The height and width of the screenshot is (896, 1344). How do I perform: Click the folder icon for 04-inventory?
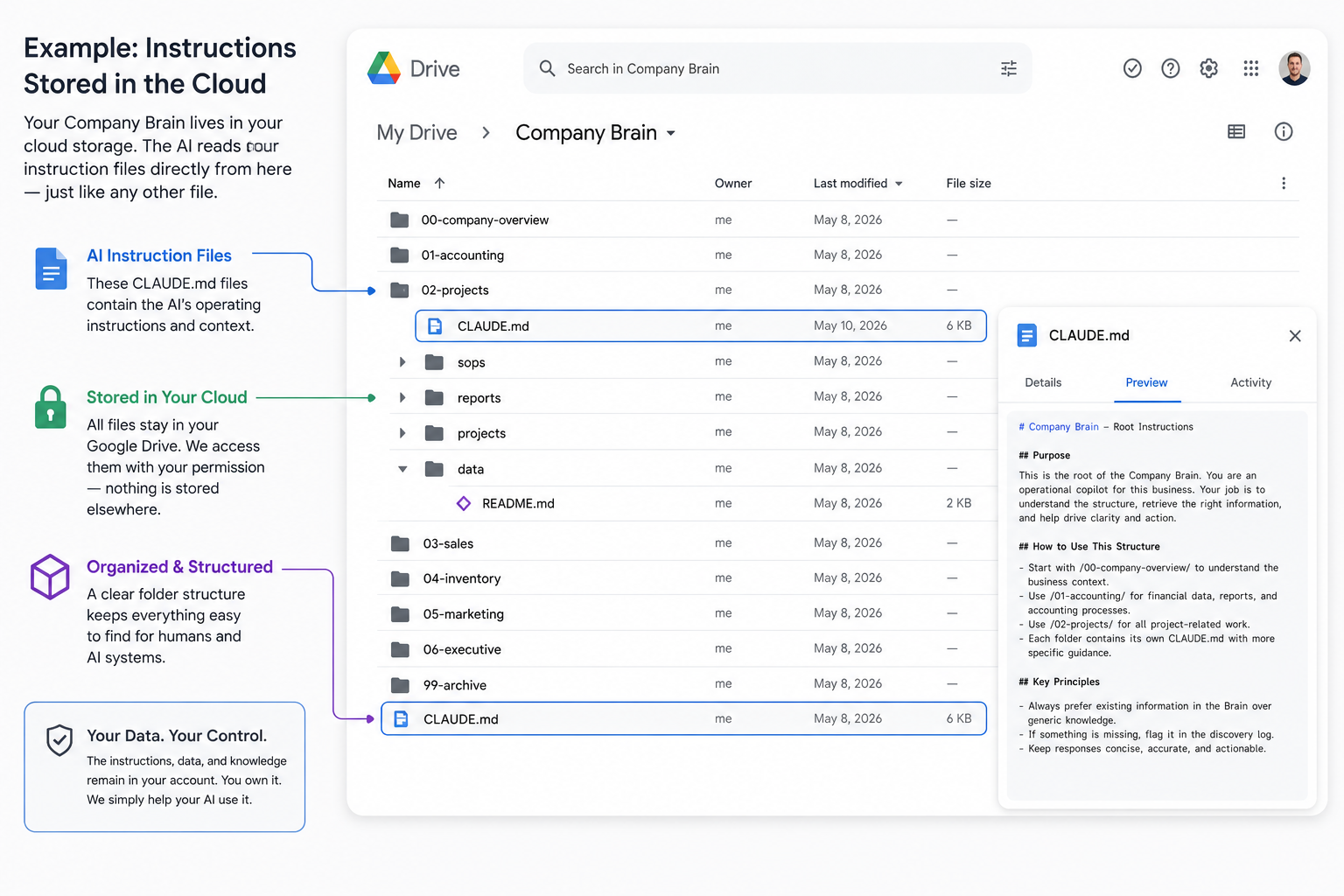401,578
